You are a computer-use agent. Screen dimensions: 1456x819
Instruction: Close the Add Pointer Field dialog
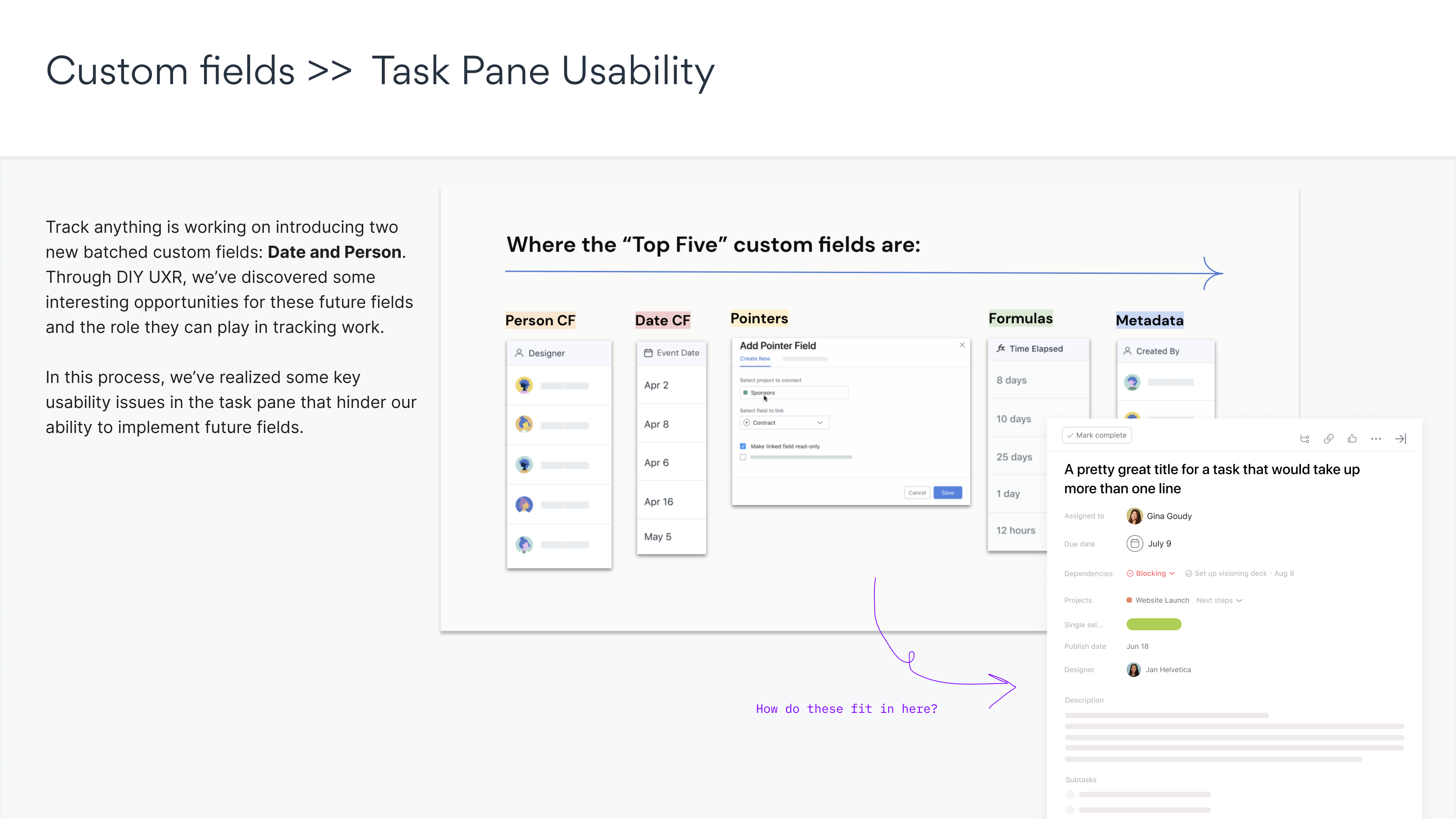(x=962, y=345)
